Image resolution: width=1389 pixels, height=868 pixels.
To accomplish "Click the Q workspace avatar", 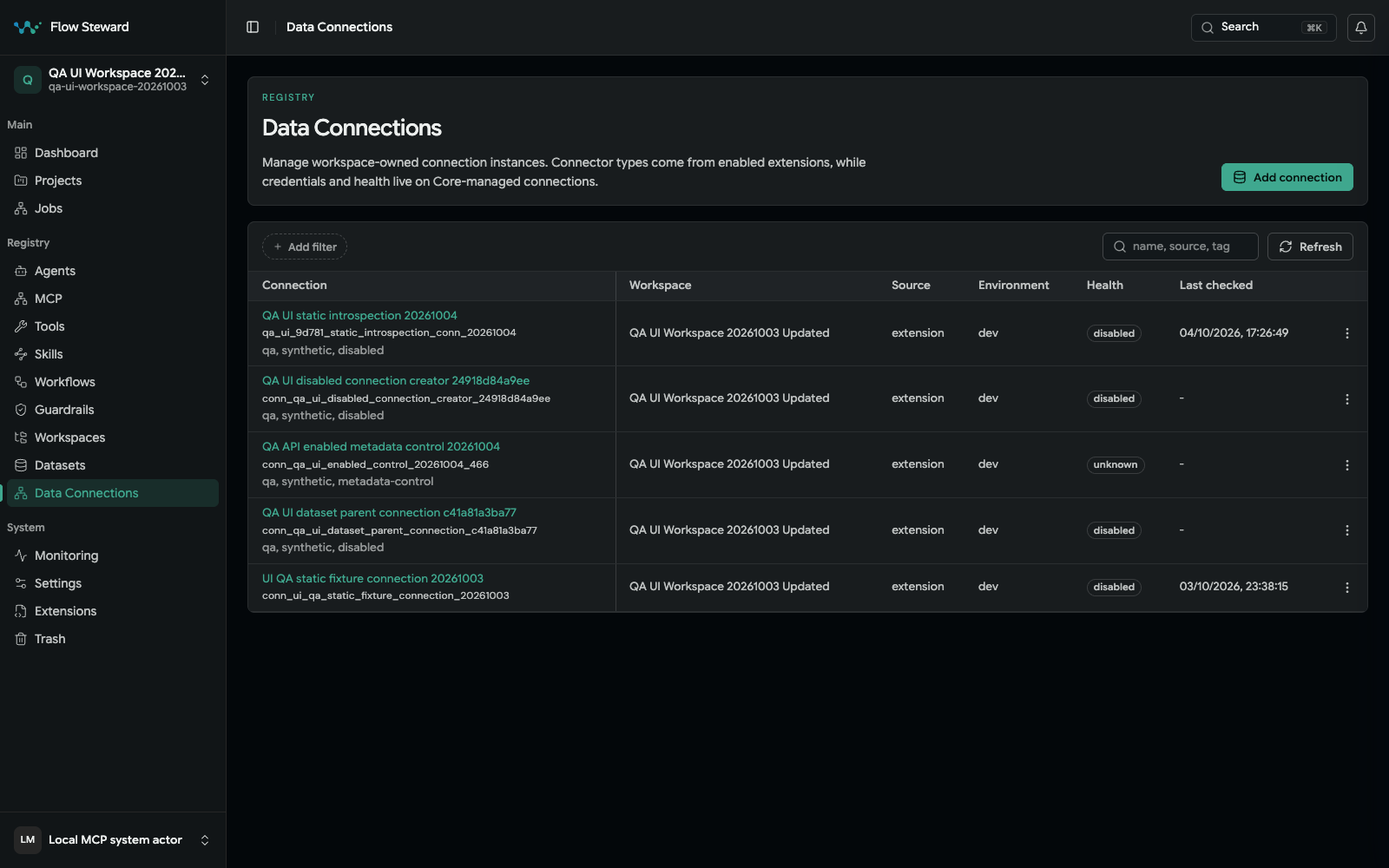I will [x=28, y=80].
